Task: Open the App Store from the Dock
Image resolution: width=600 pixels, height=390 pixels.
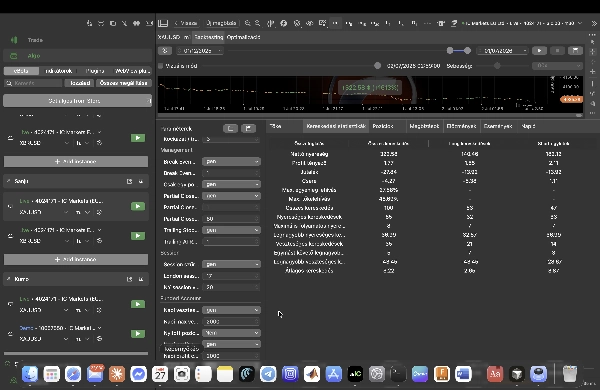Action: (x=333, y=374)
